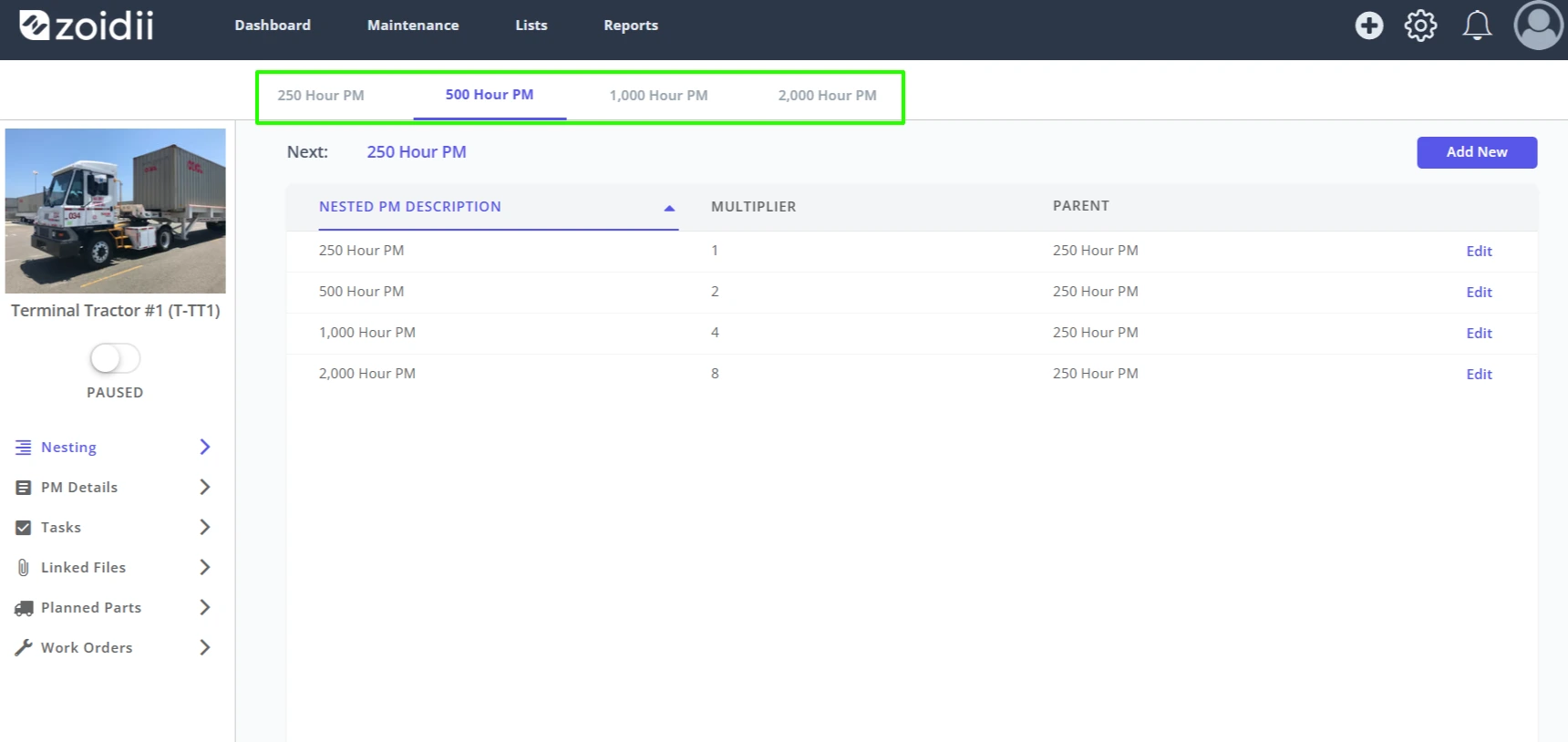This screenshot has width=1568, height=742.
Task: Open the Lists menu
Action: (x=531, y=26)
